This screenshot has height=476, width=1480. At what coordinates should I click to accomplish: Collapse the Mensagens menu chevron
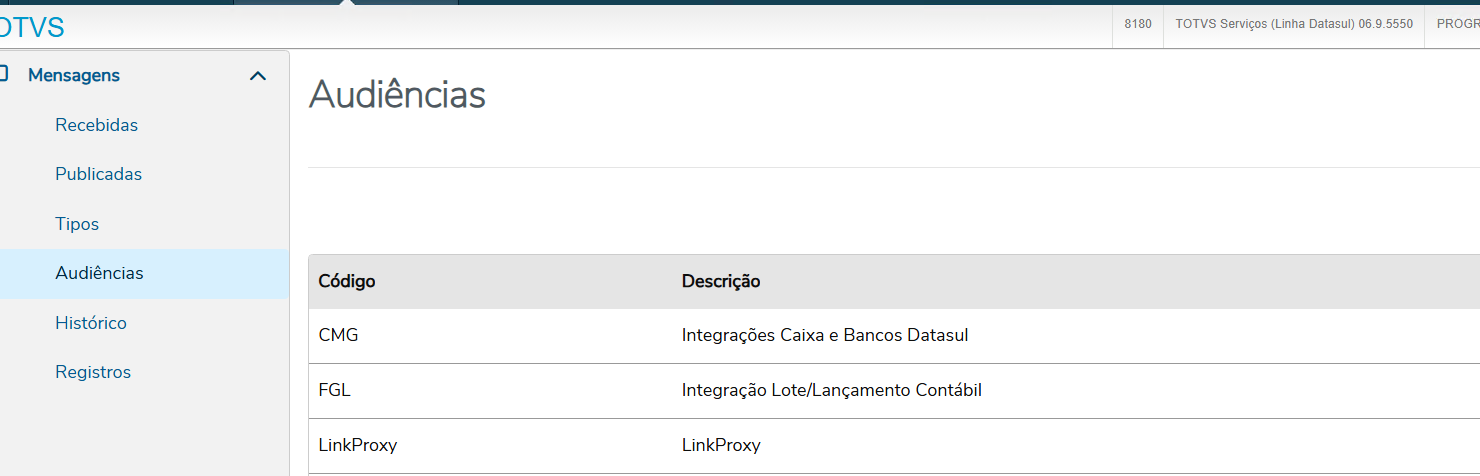coord(258,76)
